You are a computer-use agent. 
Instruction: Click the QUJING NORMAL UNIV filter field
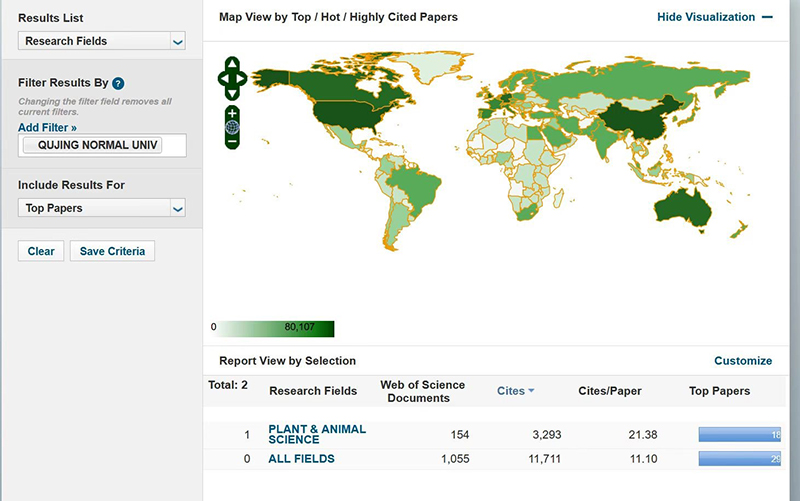[103, 146]
